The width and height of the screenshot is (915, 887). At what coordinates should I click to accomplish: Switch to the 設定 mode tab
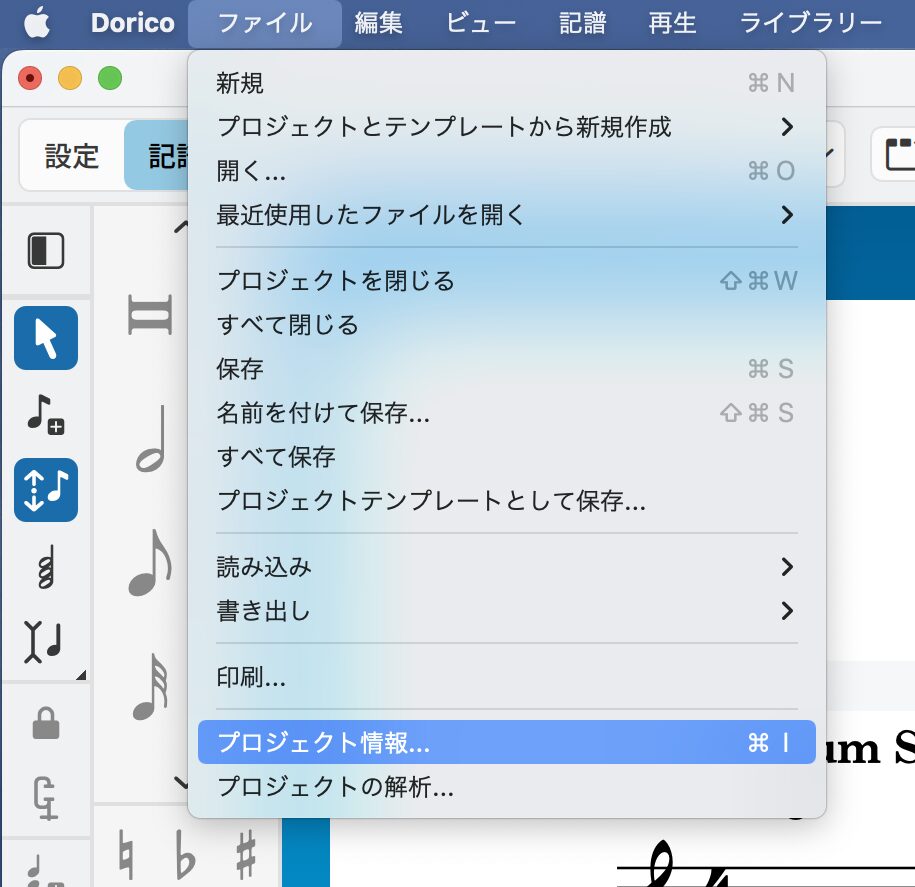[x=72, y=156]
